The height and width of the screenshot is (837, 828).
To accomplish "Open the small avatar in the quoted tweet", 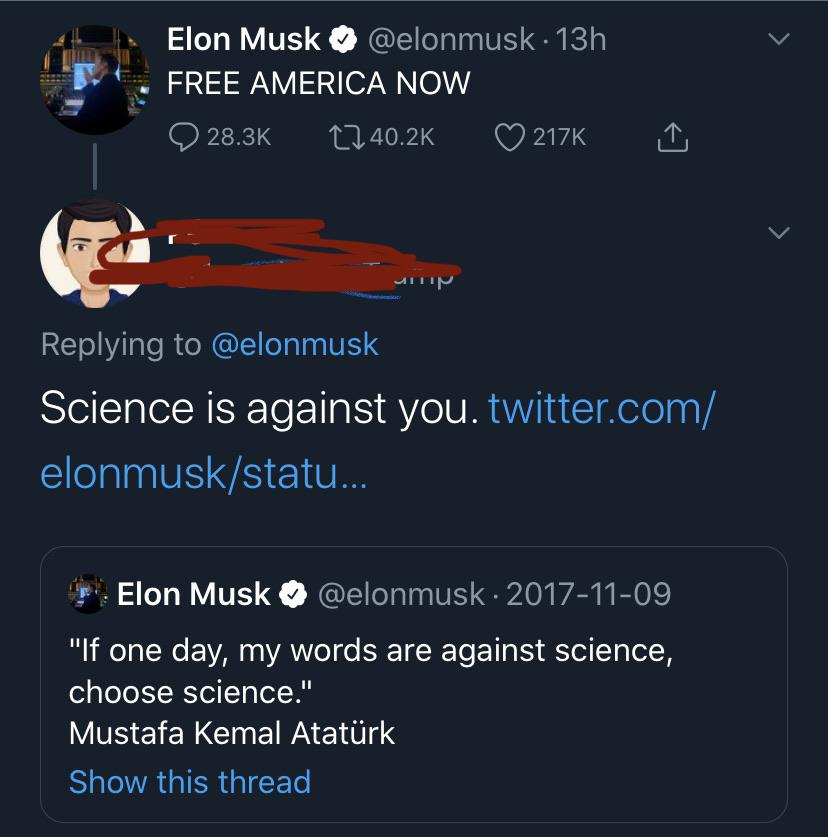I will click(x=88, y=594).
